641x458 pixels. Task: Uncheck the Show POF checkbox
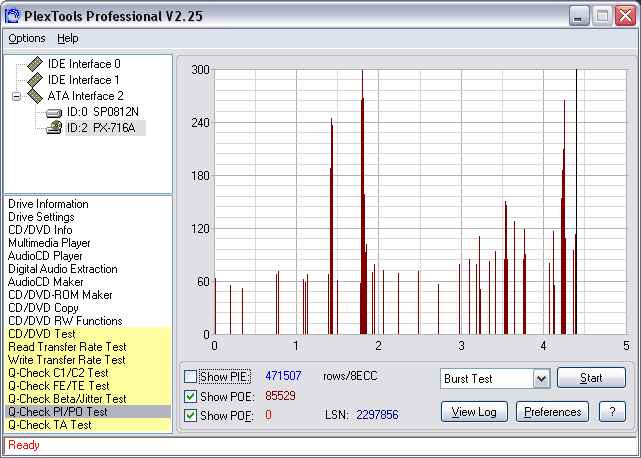[191, 415]
